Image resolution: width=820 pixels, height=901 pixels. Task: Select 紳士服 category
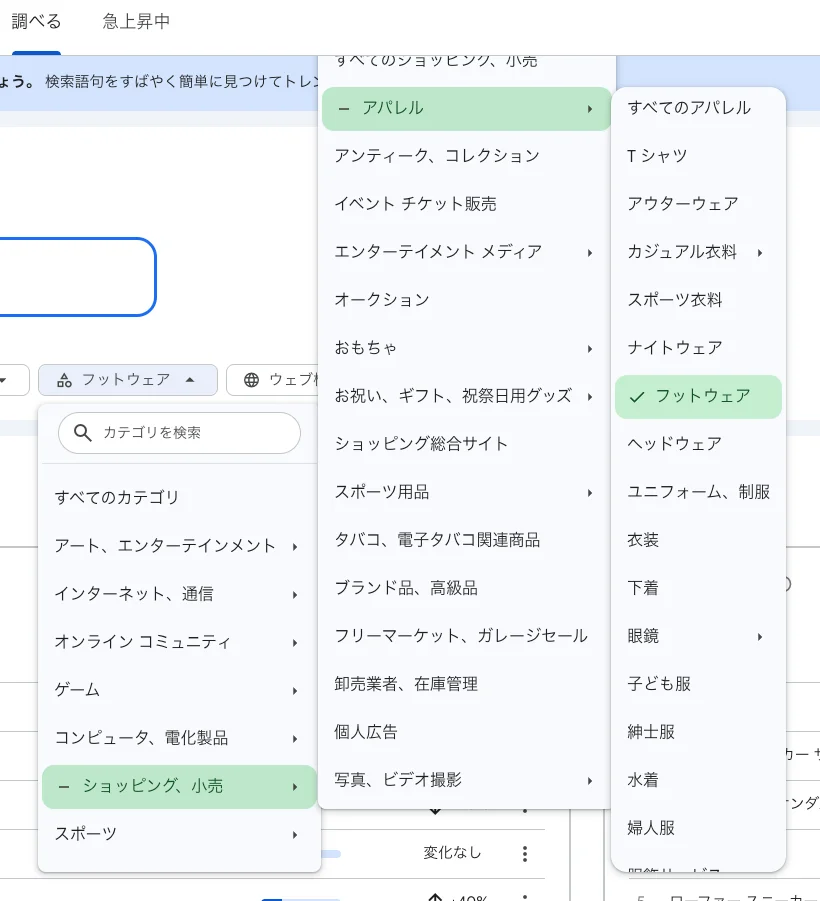tap(698, 732)
